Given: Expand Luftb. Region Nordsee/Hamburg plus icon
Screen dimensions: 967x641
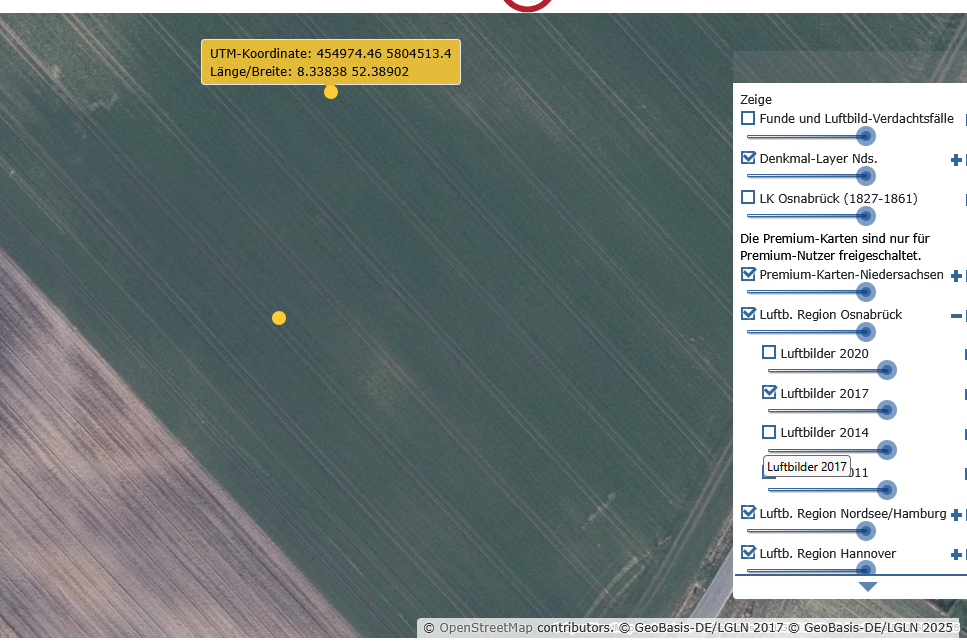Looking at the screenshot, I should 956,515.
